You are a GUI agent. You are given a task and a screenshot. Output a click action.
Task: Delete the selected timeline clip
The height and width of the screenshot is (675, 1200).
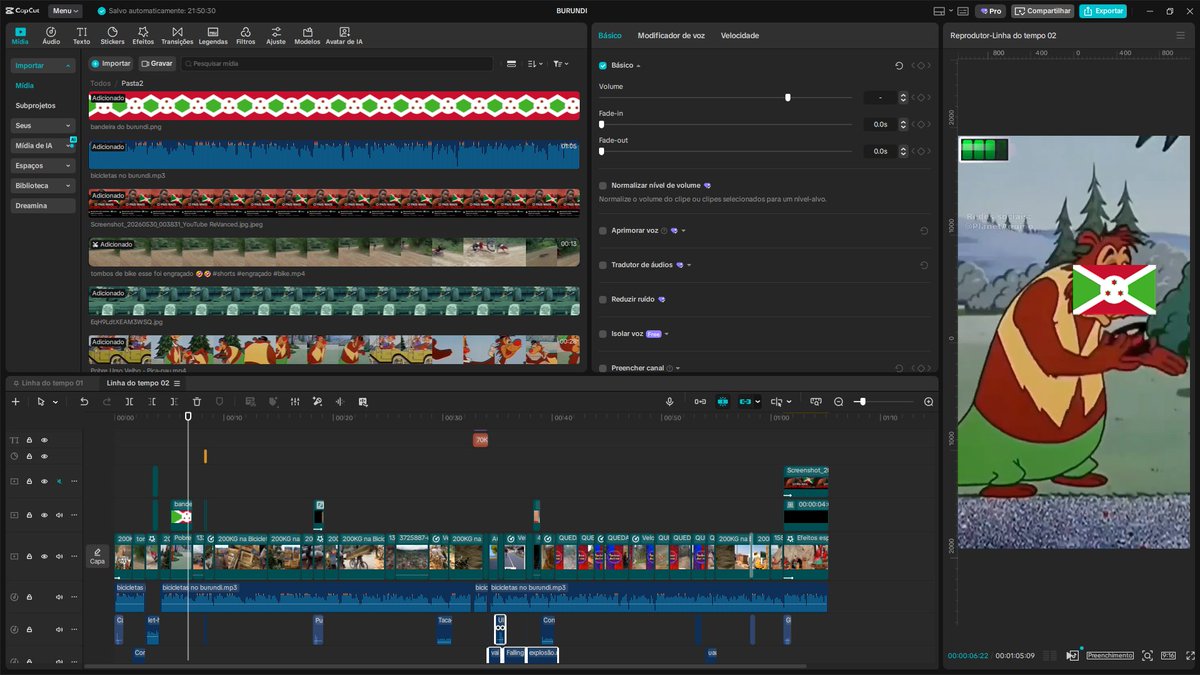pyautogui.click(x=197, y=401)
